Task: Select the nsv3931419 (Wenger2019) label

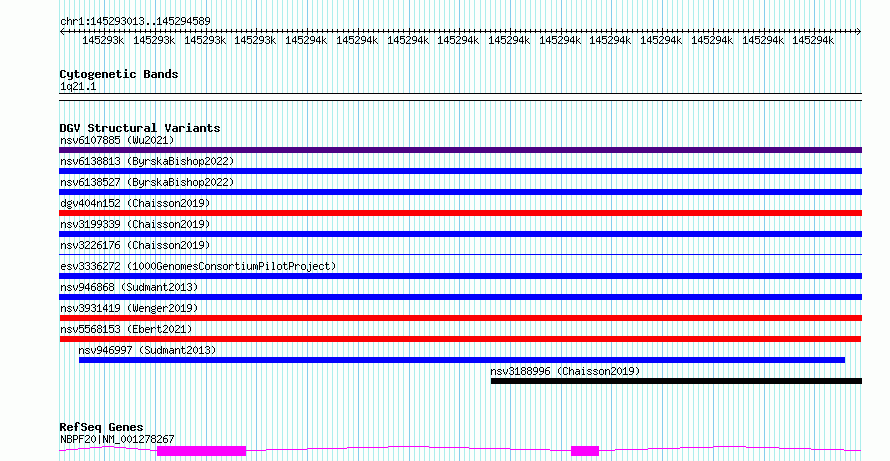Action: [129, 308]
